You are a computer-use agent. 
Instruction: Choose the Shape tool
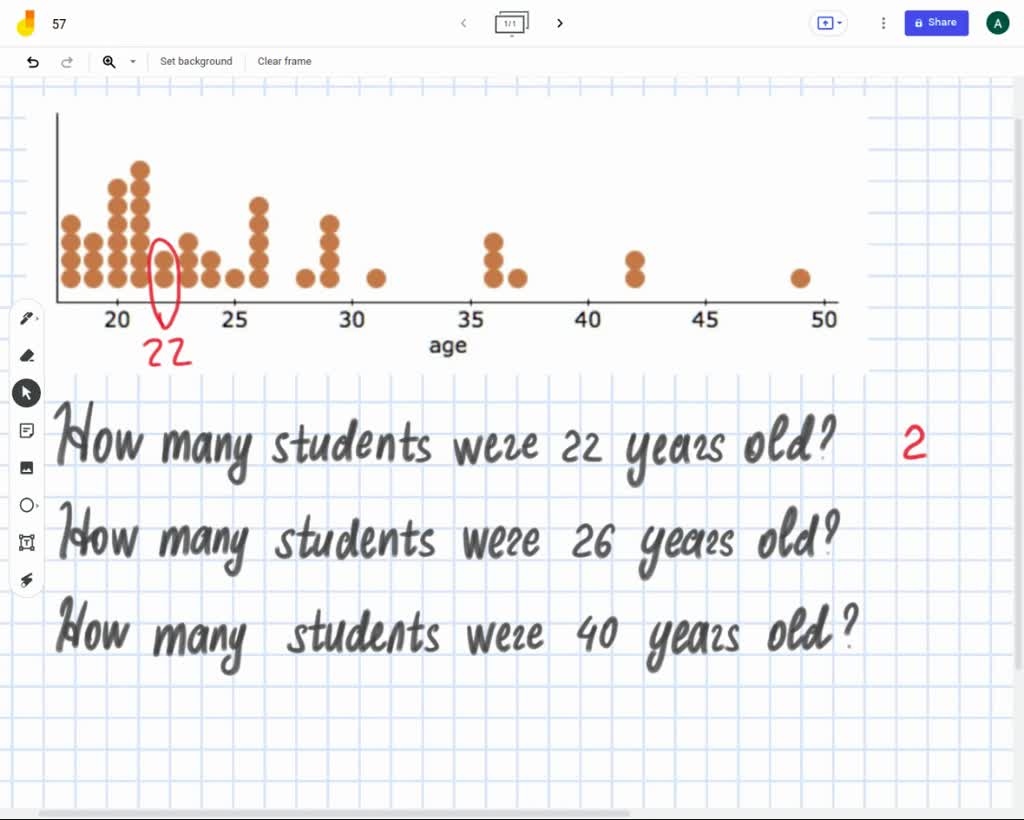click(x=27, y=505)
